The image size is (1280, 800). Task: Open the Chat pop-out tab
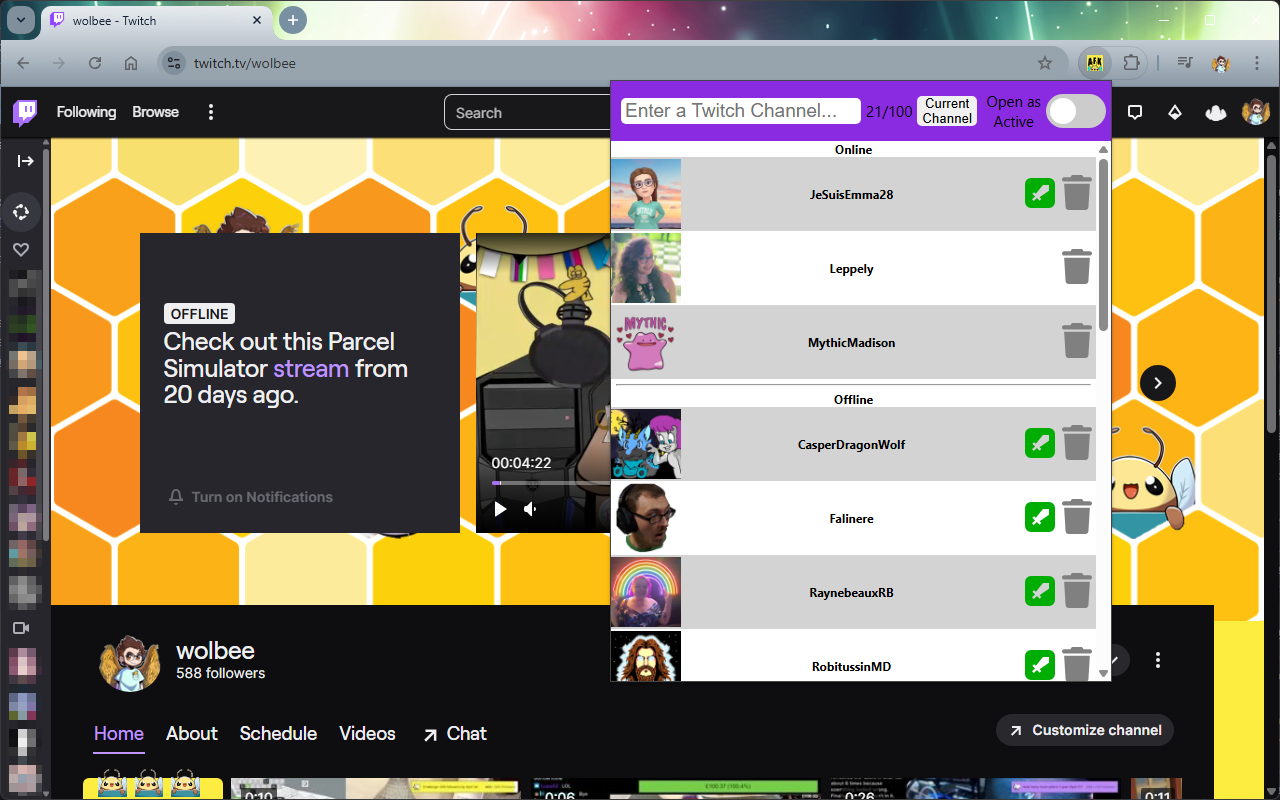click(x=454, y=734)
